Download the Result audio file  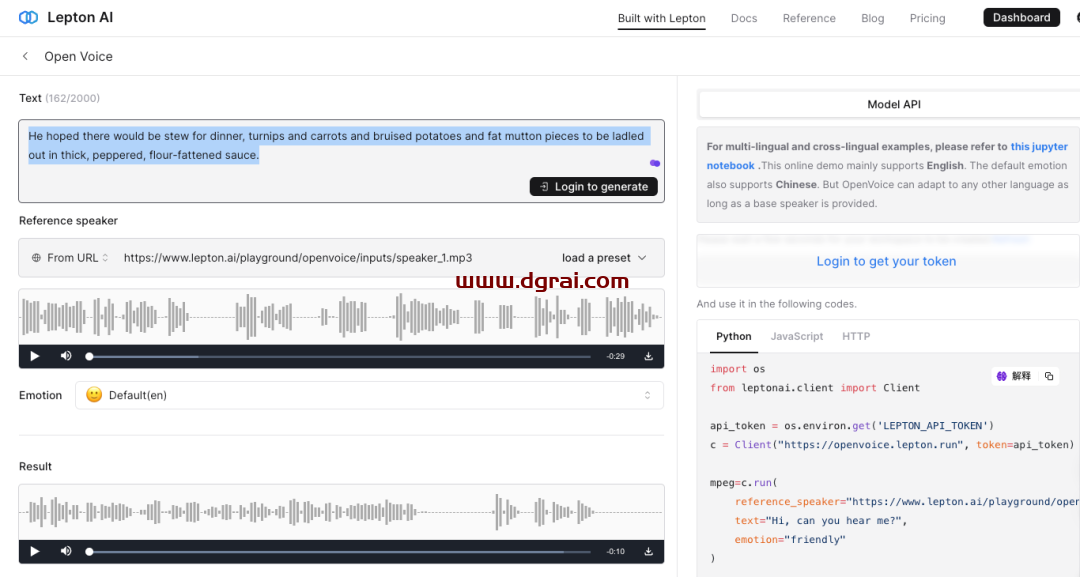[648, 552]
